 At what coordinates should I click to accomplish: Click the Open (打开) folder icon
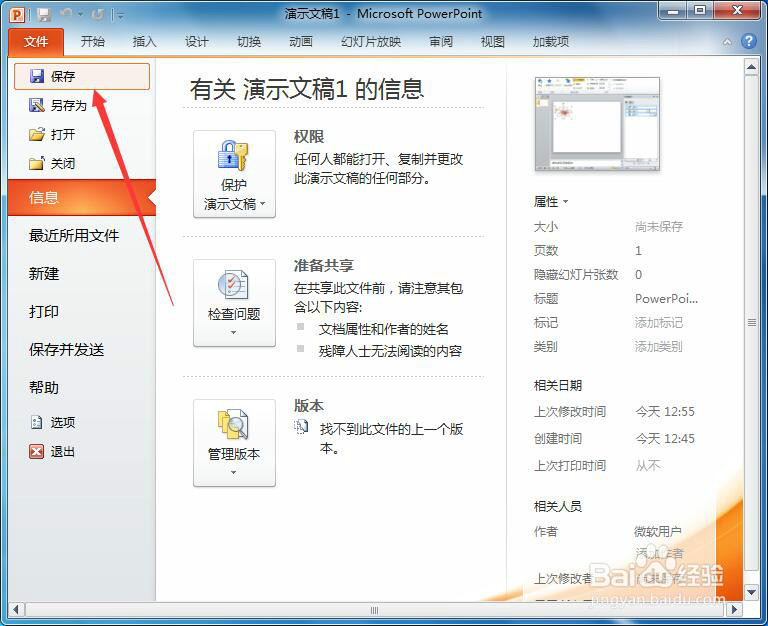click(37, 134)
